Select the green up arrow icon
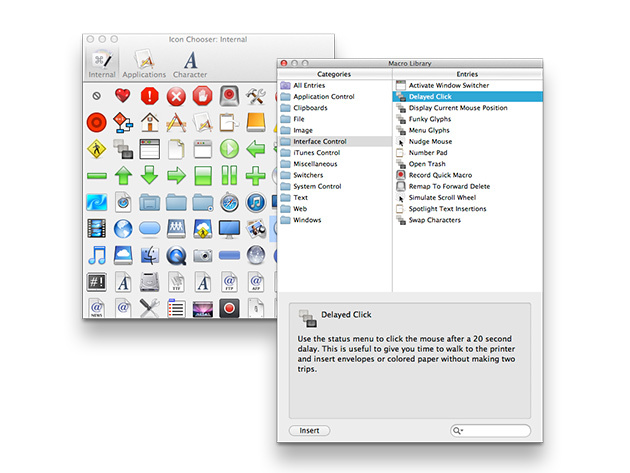The width and height of the screenshot is (630, 473). point(123,176)
